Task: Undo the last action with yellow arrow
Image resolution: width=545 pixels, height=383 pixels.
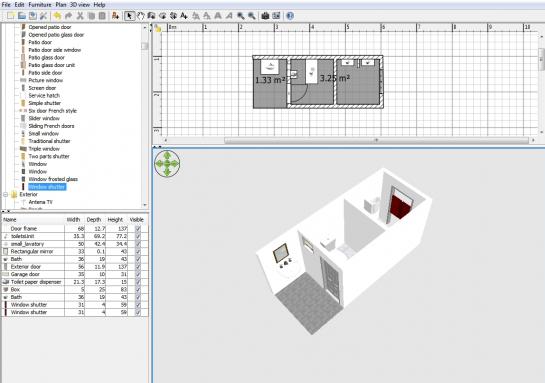Action: pos(57,16)
